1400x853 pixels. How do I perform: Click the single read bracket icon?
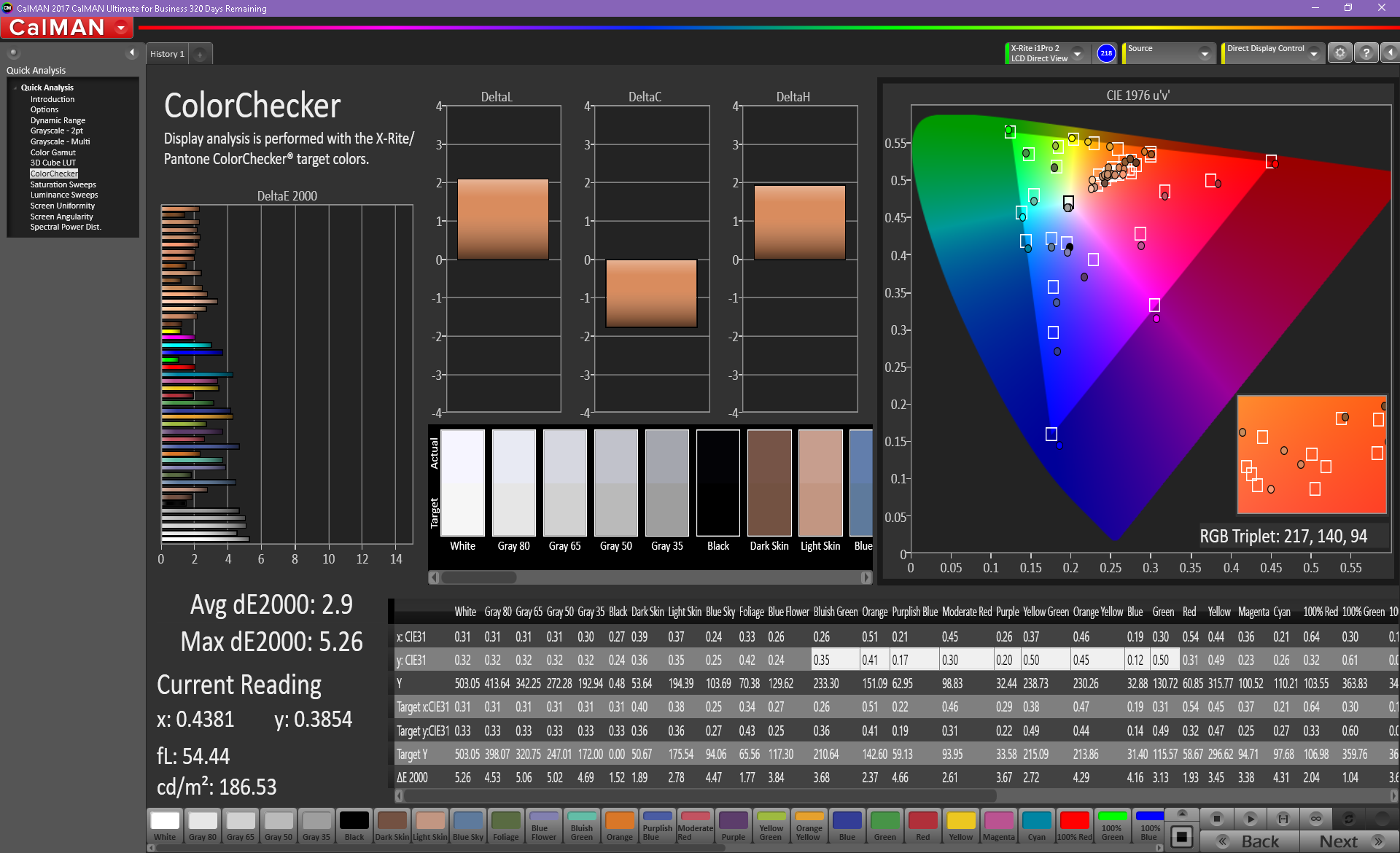point(1283,819)
